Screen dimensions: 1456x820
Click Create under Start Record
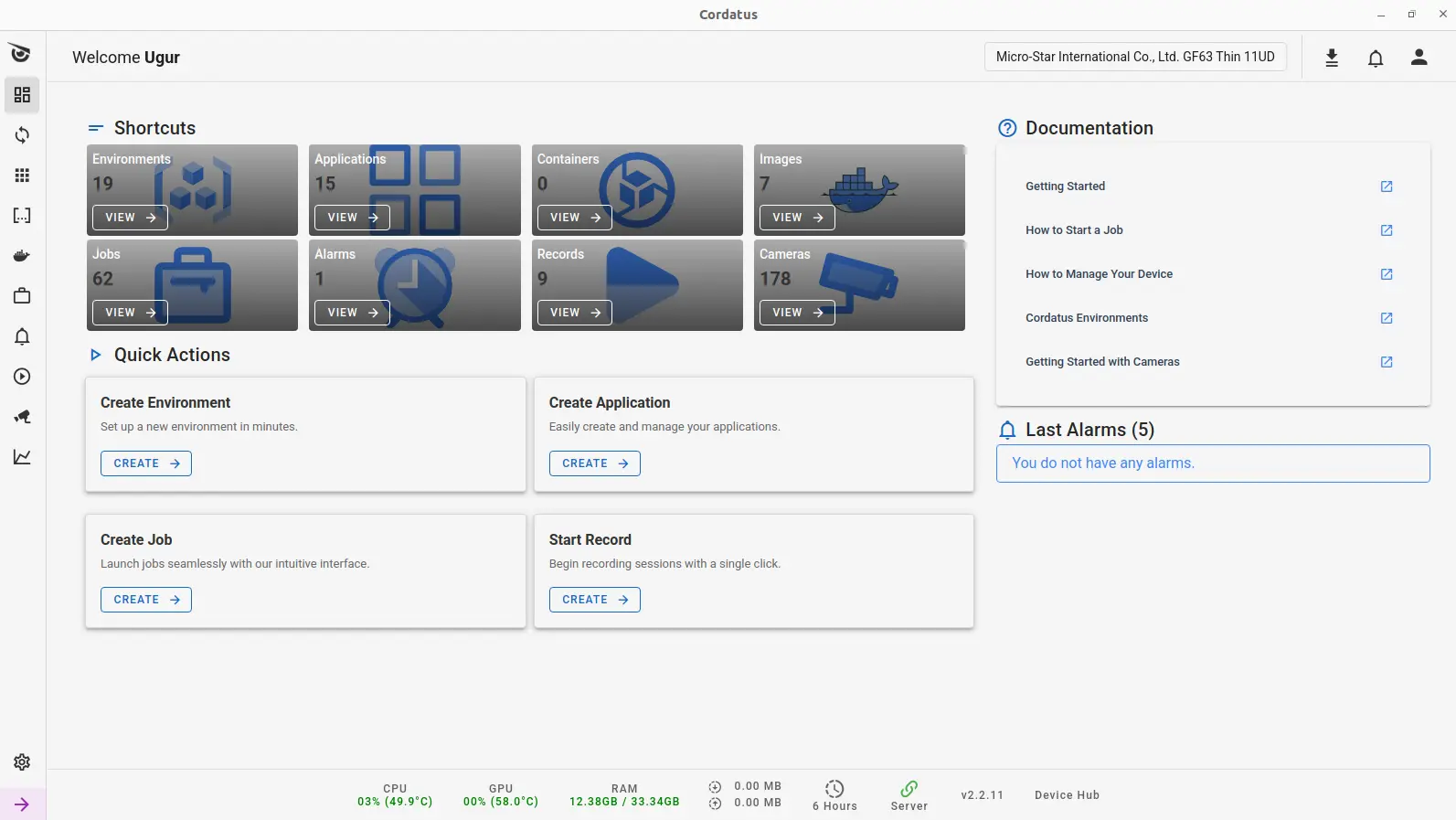tap(595, 600)
